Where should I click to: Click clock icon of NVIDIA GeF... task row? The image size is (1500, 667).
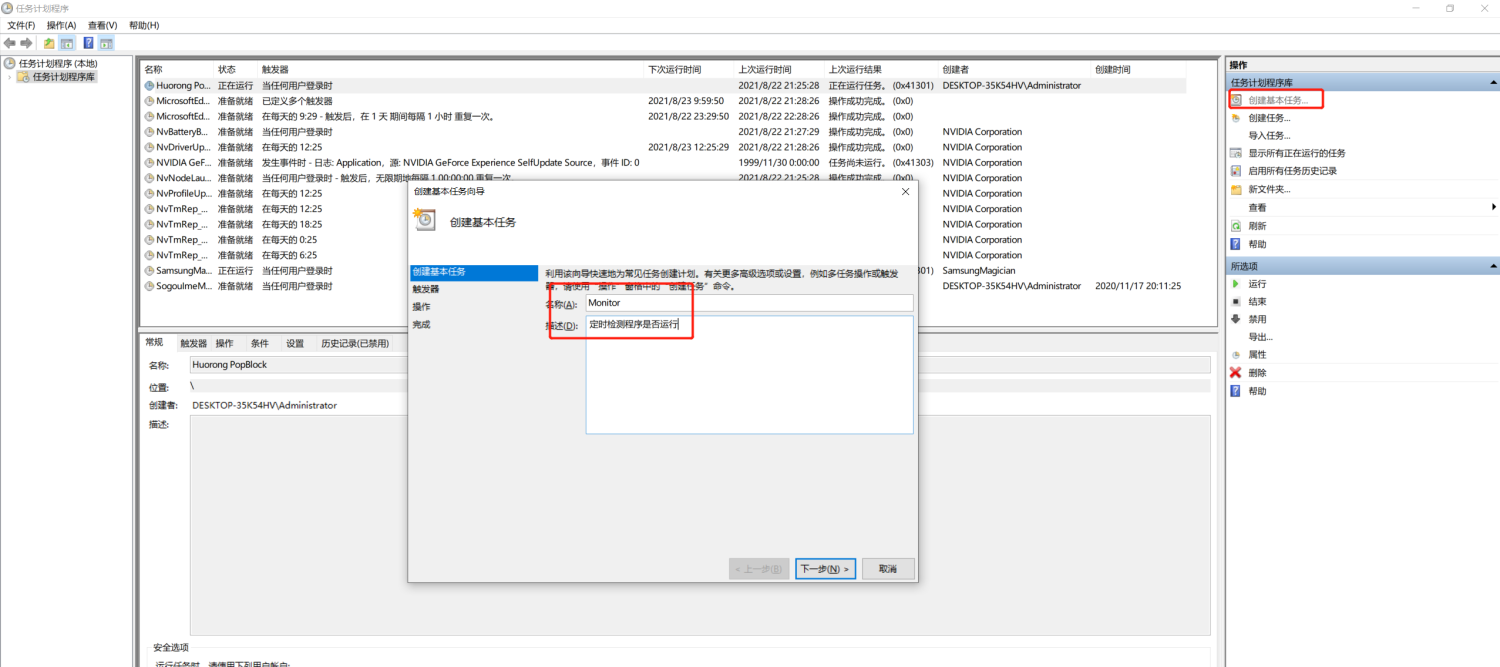149,163
